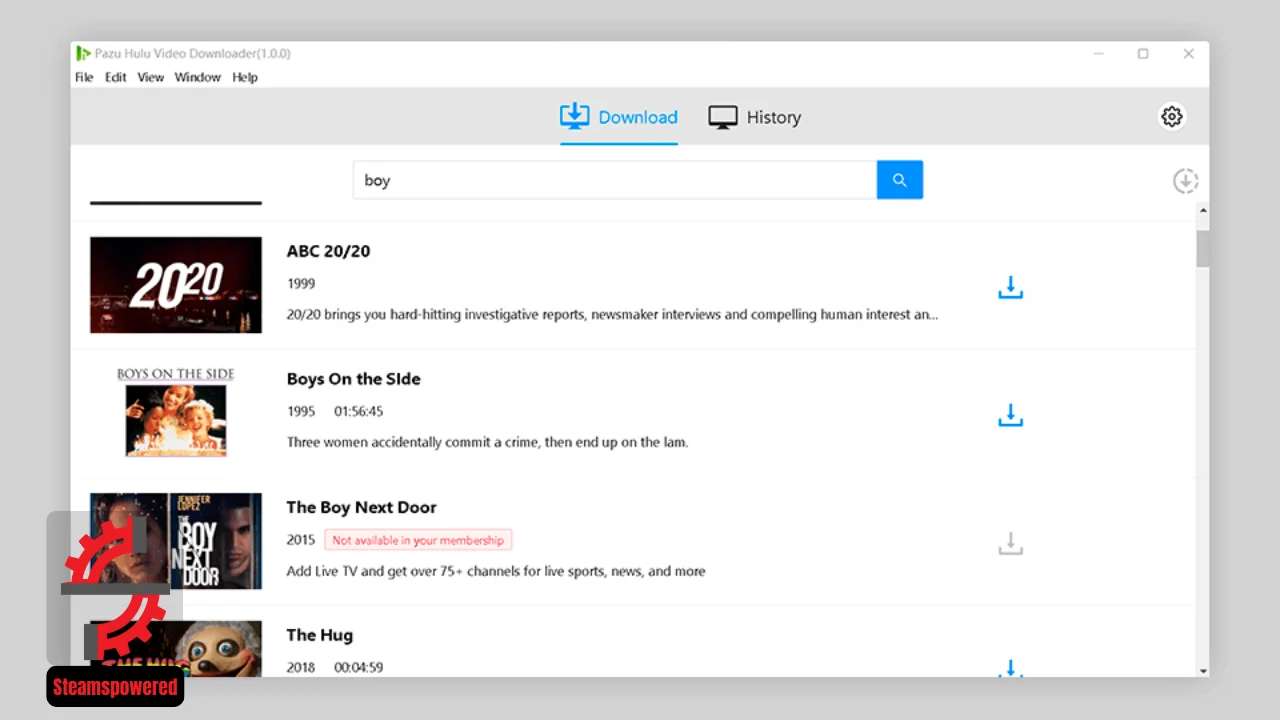The width and height of the screenshot is (1280, 720).
Task: Download The Hug using its arrow icon
Action: click(1011, 668)
